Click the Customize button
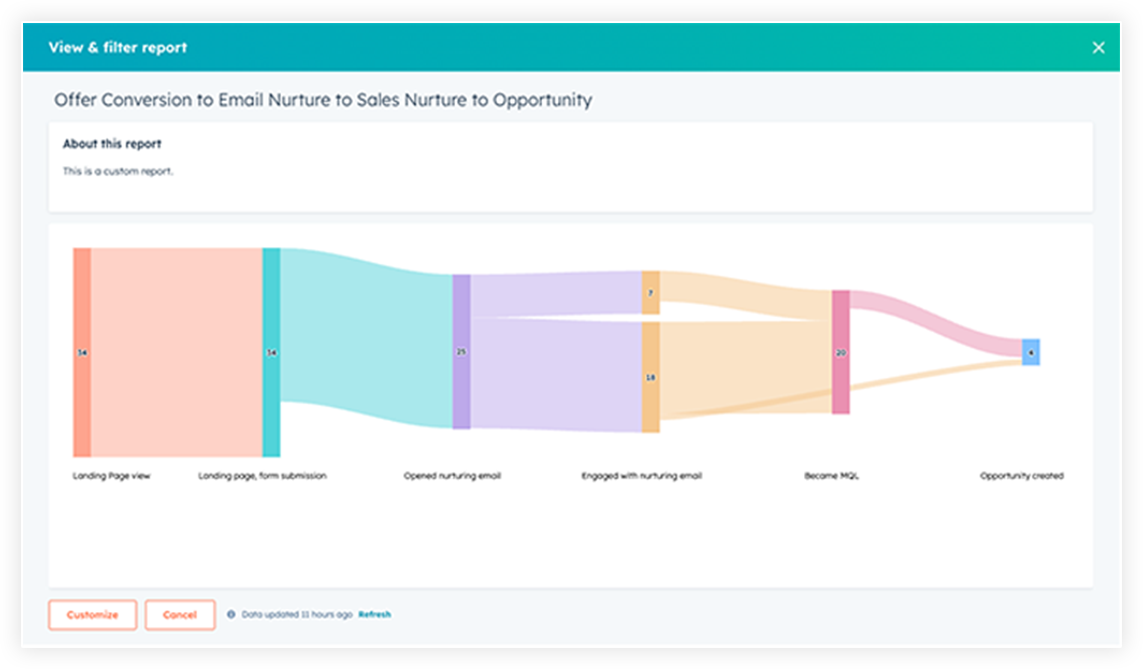 (92, 615)
